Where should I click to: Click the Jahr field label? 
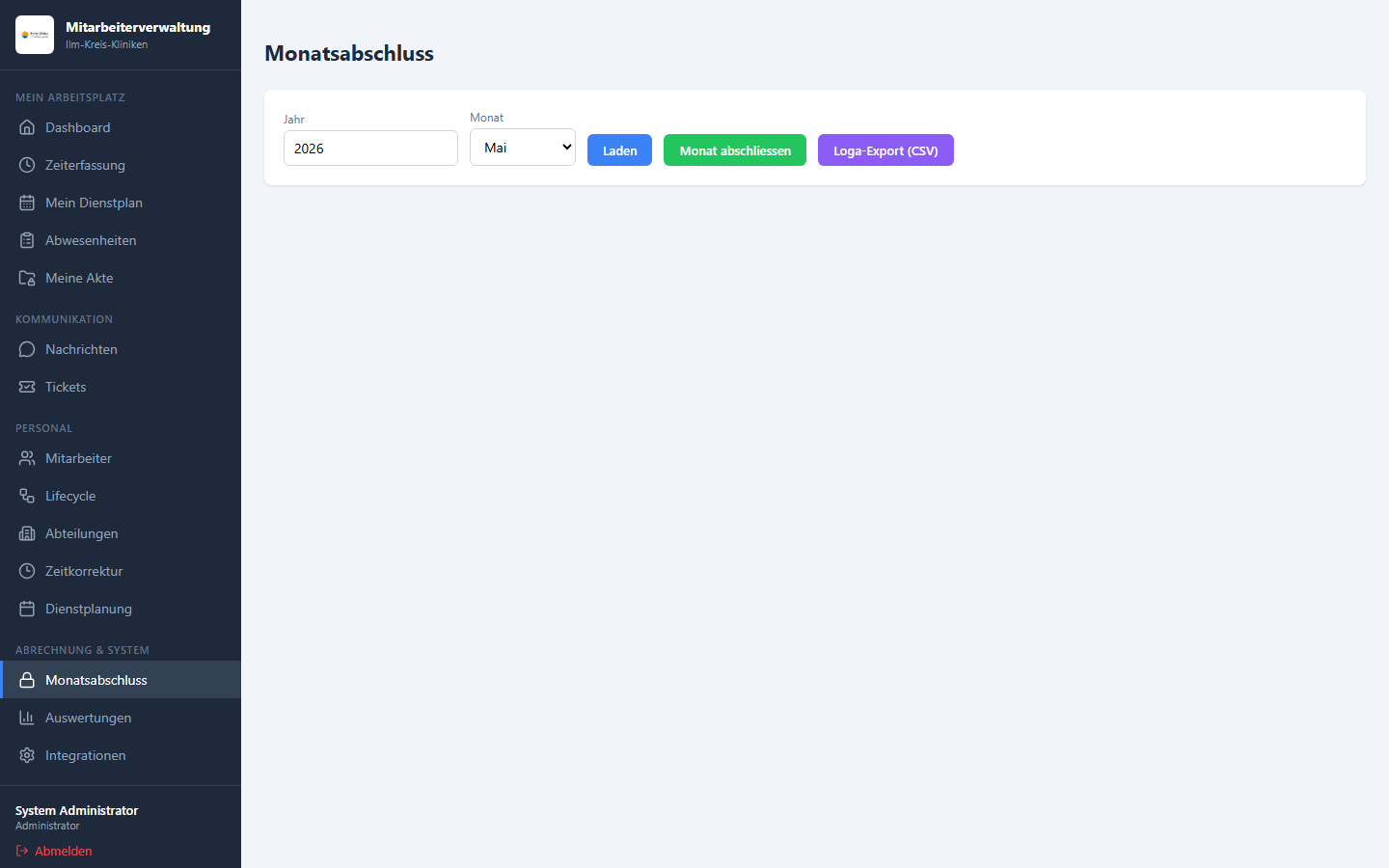pyautogui.click(x=294, y=120)
